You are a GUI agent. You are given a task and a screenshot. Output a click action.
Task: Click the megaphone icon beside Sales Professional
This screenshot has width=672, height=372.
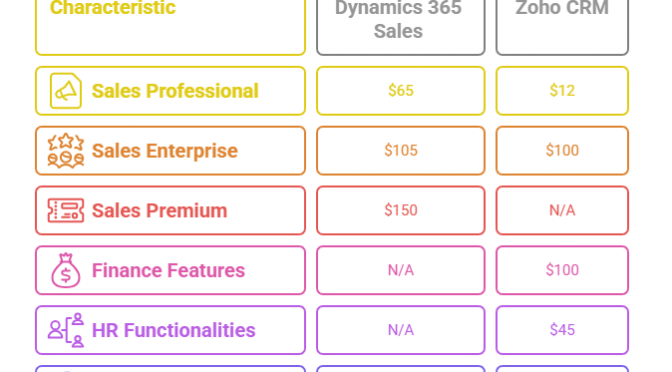66,91
